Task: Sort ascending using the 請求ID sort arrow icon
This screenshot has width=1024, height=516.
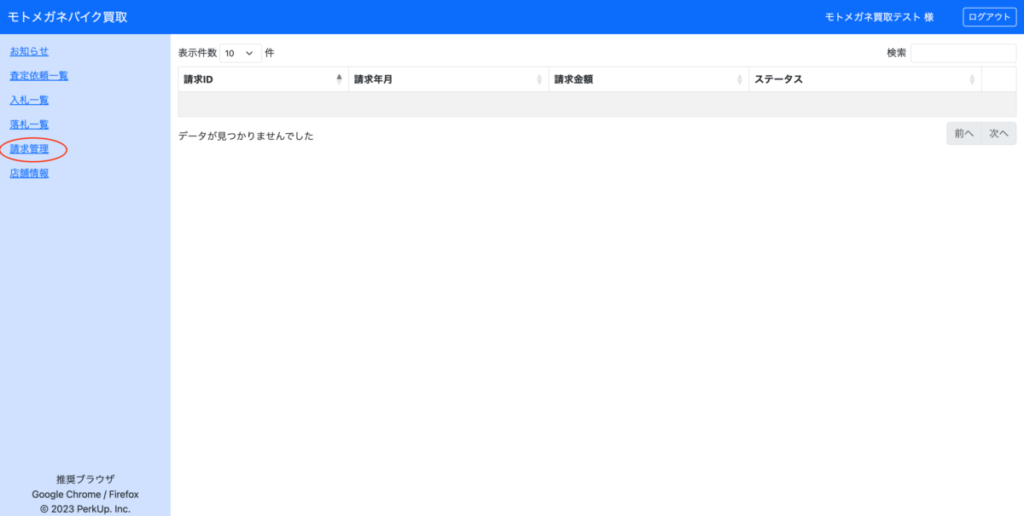Action: pyautogui.click(x=339, y=79)
